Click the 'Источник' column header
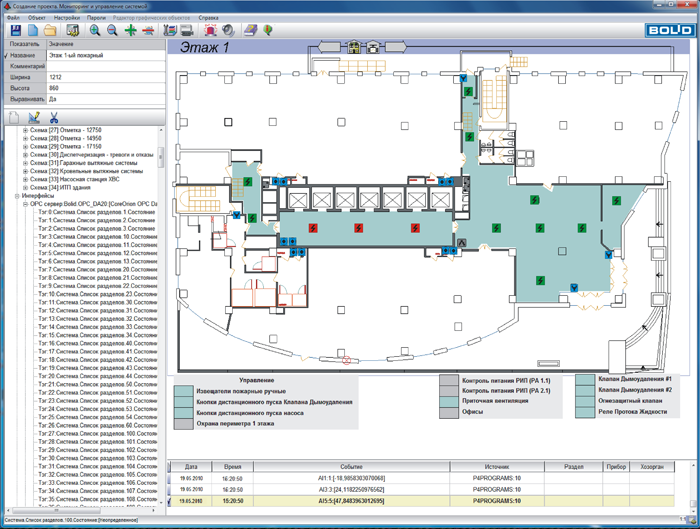700x529 pixels. (497, 466)
